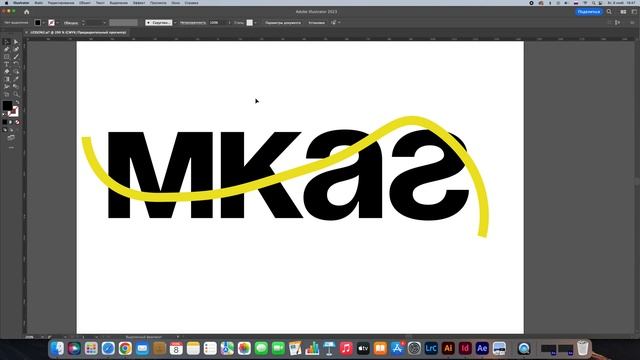Open the stroke weight dropdown
Image resolution: width=640 pixels, height=360 pixels.
pyautogui.click(x=104, y=22)
